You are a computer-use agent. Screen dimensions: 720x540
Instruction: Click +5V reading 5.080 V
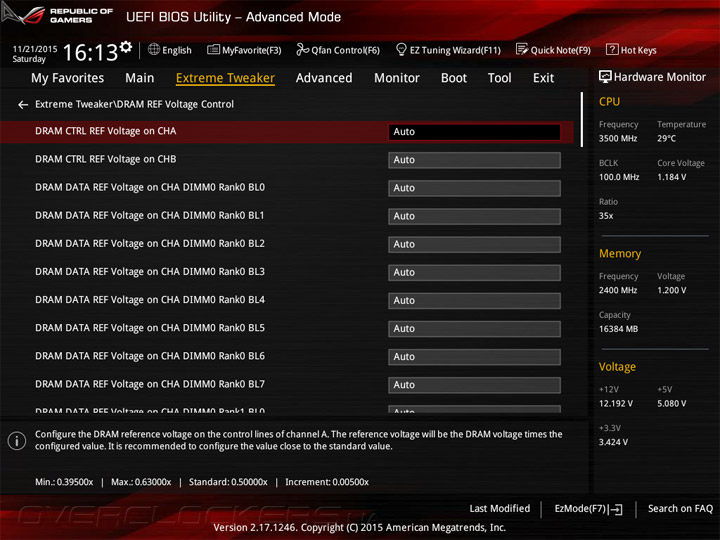[x=671, y=404]
